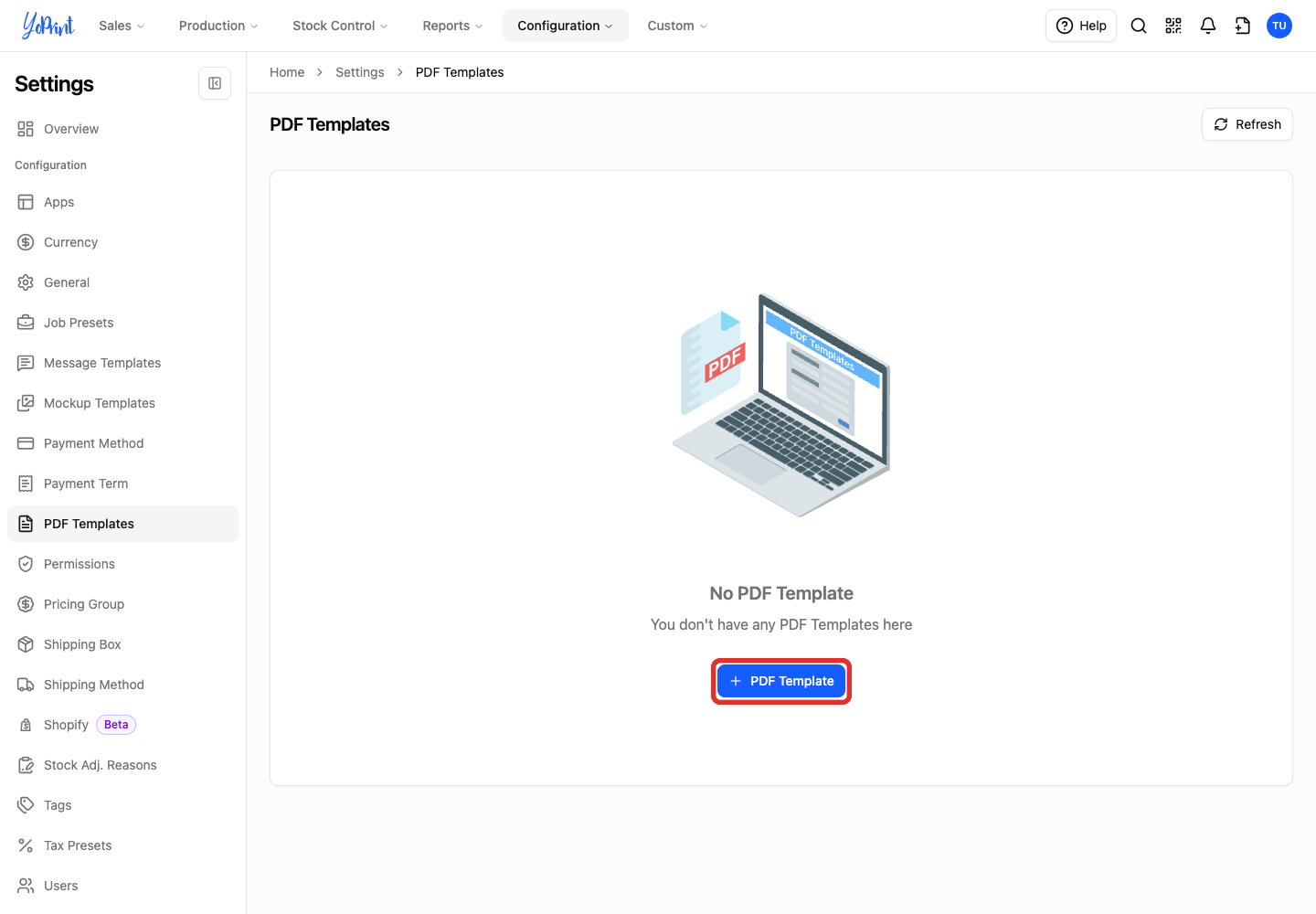The width and height of the screenshot is (1316, 914).
Task: Go to Users settings
Action: point(122,886)
